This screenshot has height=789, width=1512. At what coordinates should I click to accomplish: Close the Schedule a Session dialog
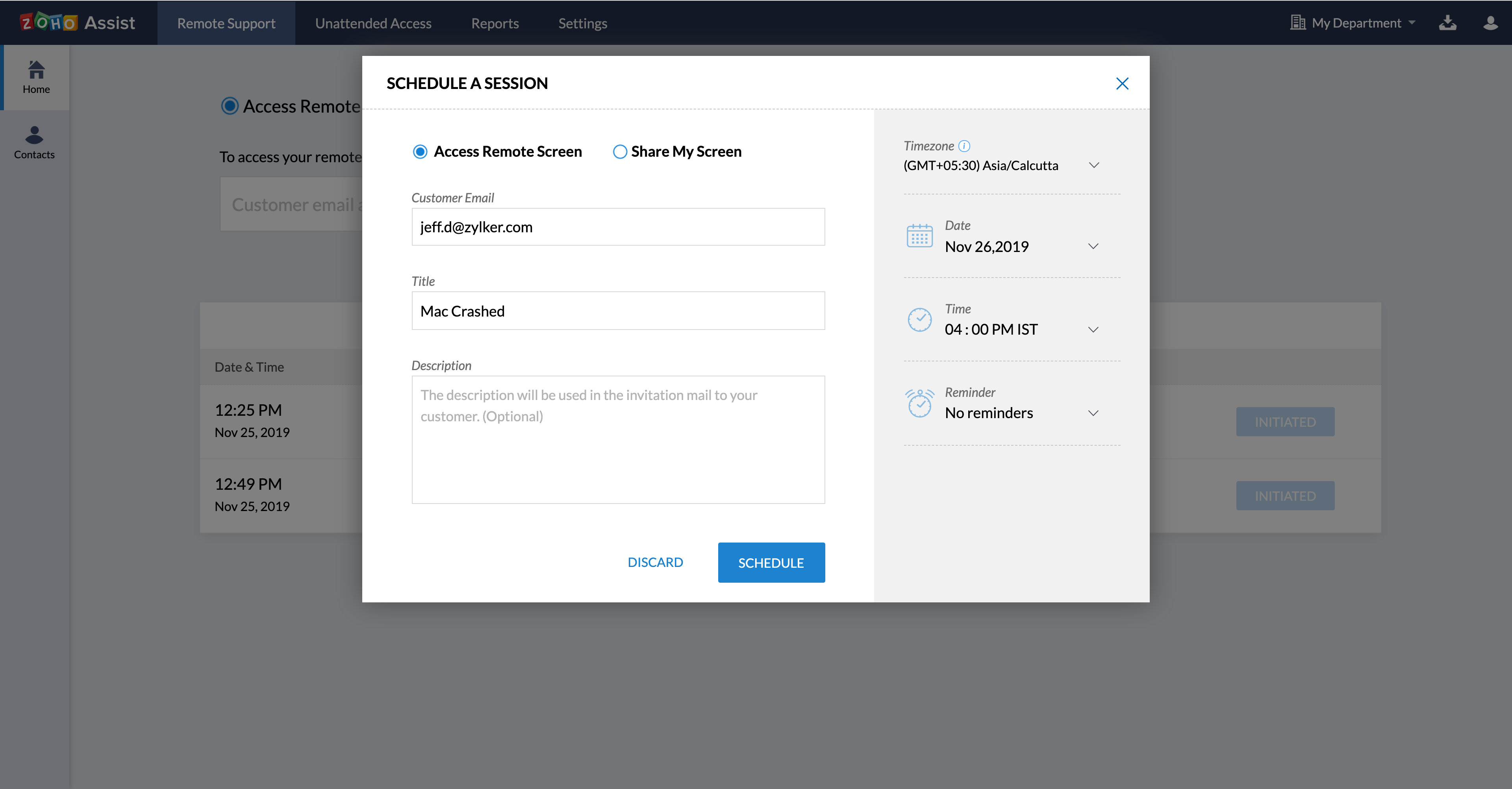point(1122,83)
